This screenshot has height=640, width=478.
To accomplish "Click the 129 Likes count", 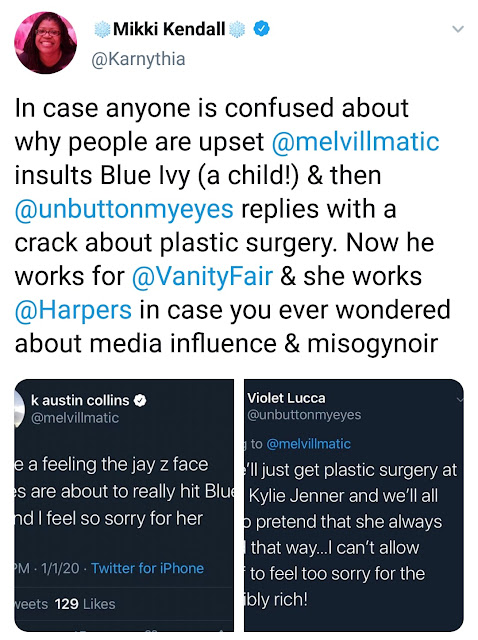I will coord(85,604).
